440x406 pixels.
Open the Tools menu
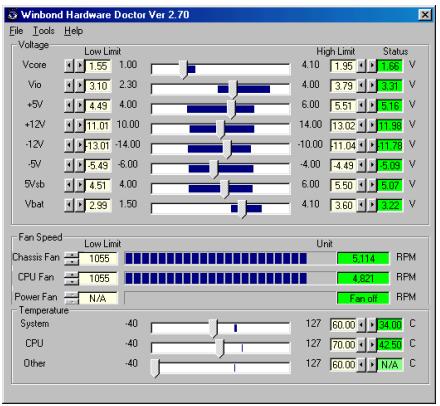[x=43, y=31]
